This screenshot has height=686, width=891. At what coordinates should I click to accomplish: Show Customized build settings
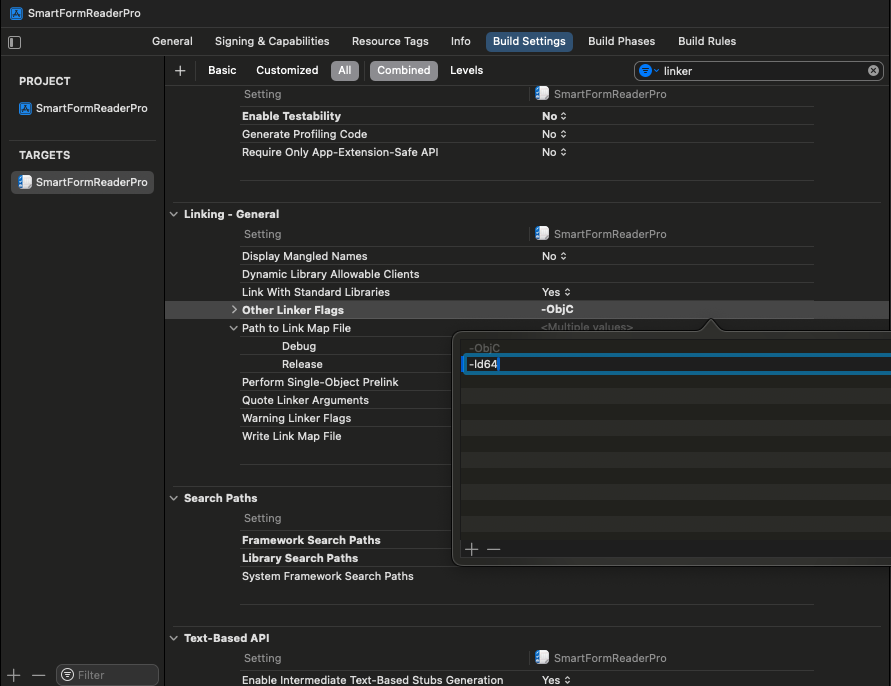288,70
